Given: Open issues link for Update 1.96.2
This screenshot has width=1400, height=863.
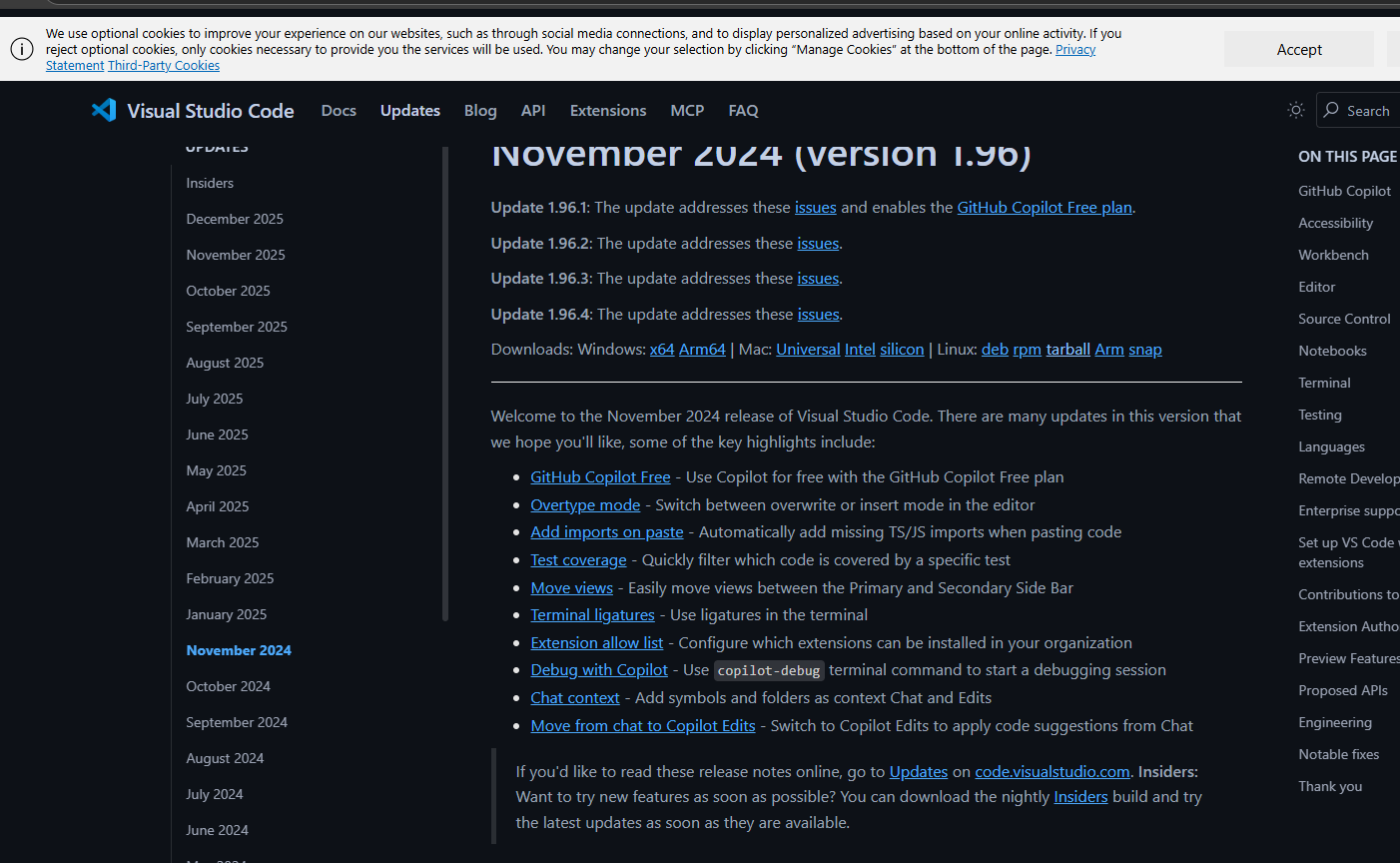Looking at the screenshot, I should tap(818, 244).
